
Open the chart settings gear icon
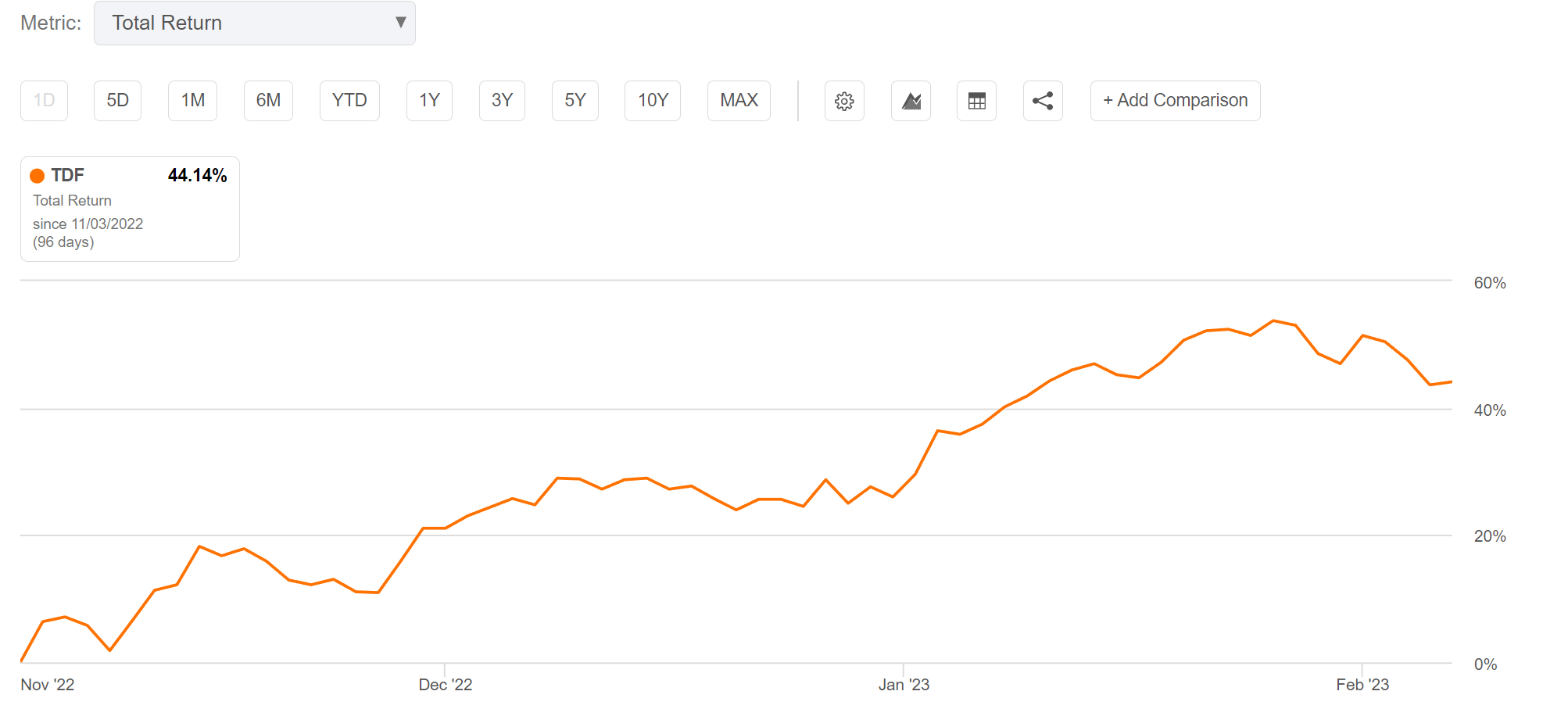tap(844, 101)
